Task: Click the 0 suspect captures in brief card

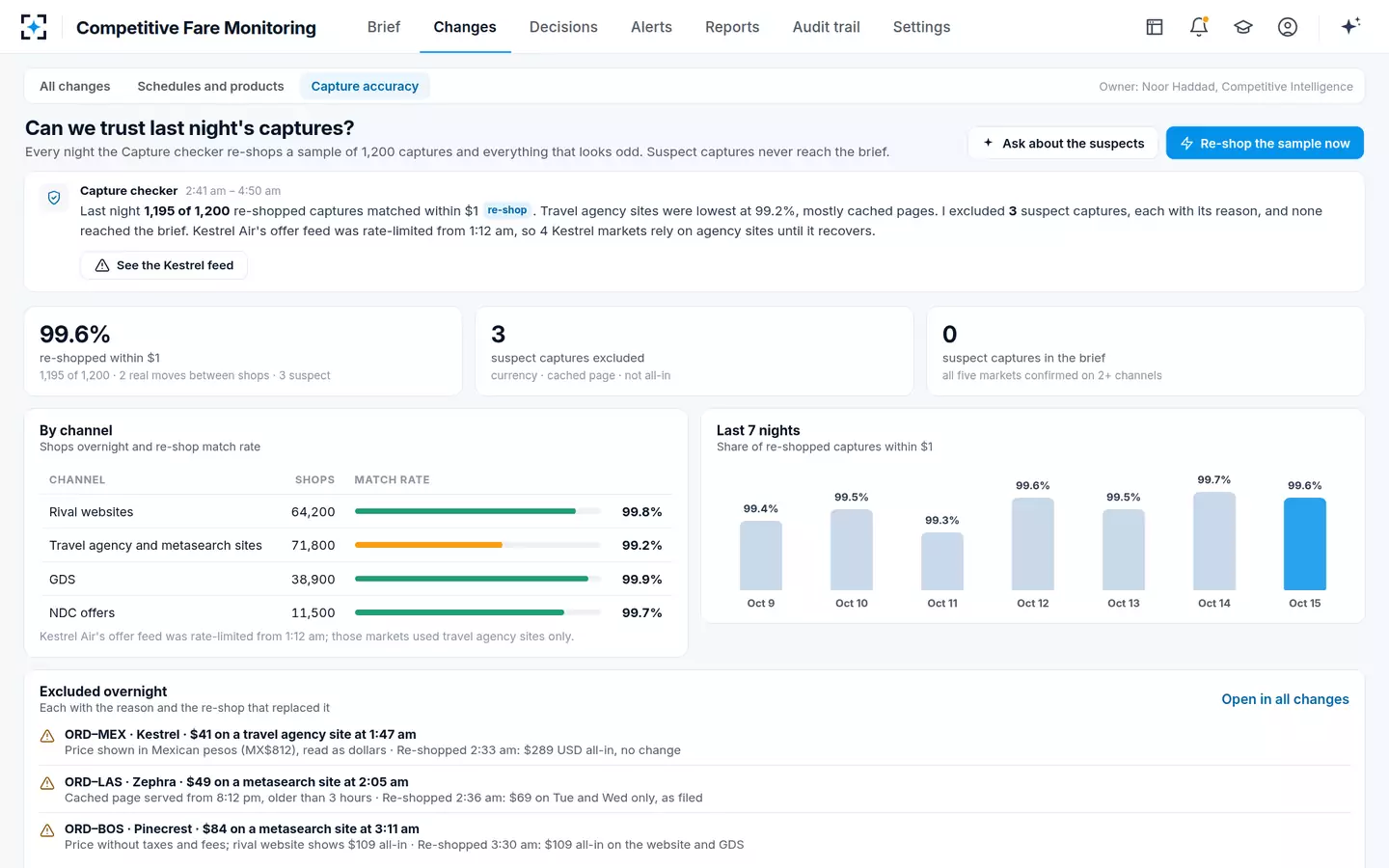Action: [x=1146, y=351]
